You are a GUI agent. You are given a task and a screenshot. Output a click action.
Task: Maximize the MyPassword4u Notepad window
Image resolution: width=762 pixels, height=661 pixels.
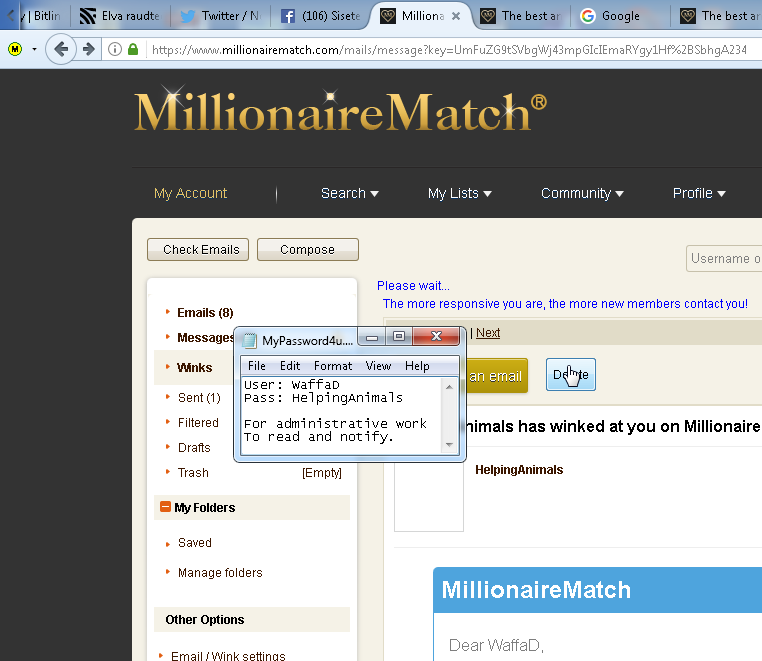pos(399,336)
